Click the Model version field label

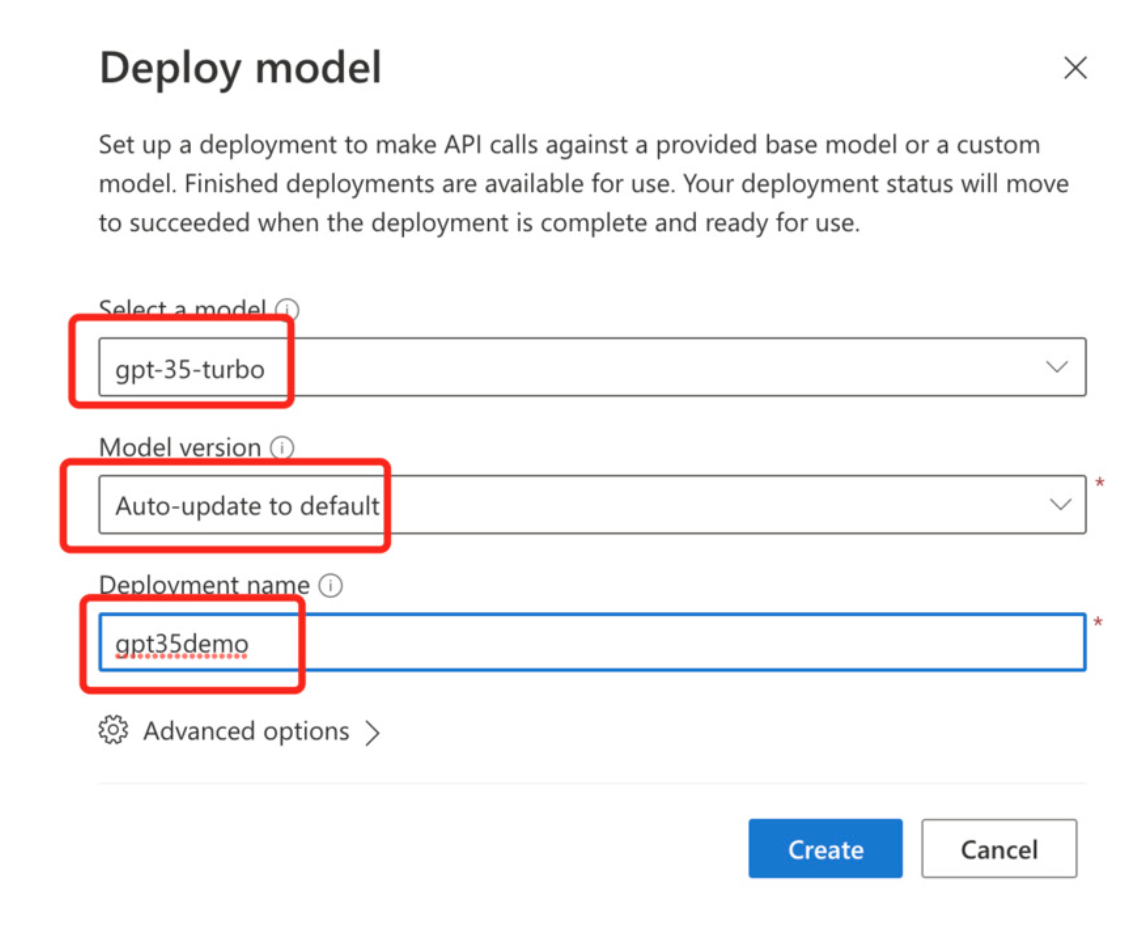pos(180,448)
